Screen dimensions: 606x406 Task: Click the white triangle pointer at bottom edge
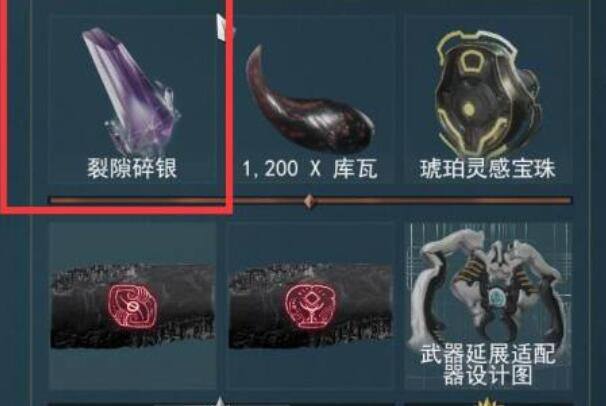click(220, 401)
